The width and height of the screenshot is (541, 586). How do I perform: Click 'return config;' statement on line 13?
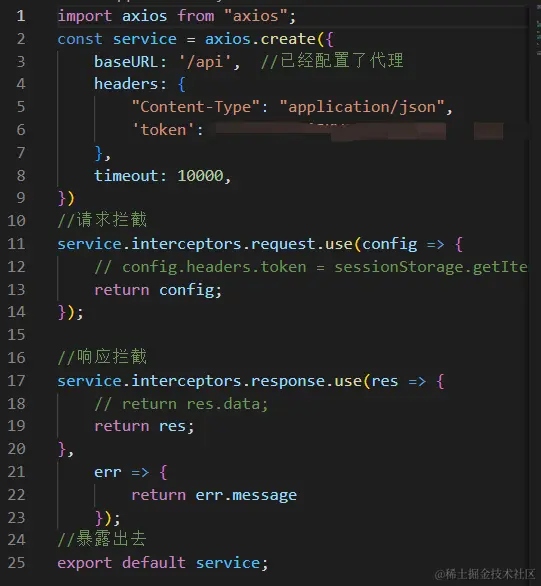point(158,290)
